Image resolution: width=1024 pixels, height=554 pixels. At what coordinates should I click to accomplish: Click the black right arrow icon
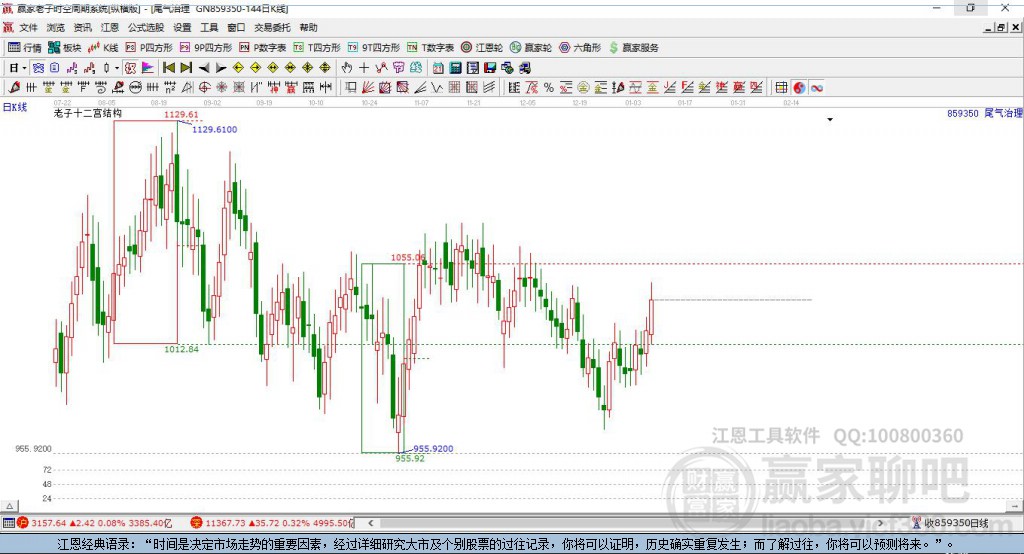pos(221,68)
